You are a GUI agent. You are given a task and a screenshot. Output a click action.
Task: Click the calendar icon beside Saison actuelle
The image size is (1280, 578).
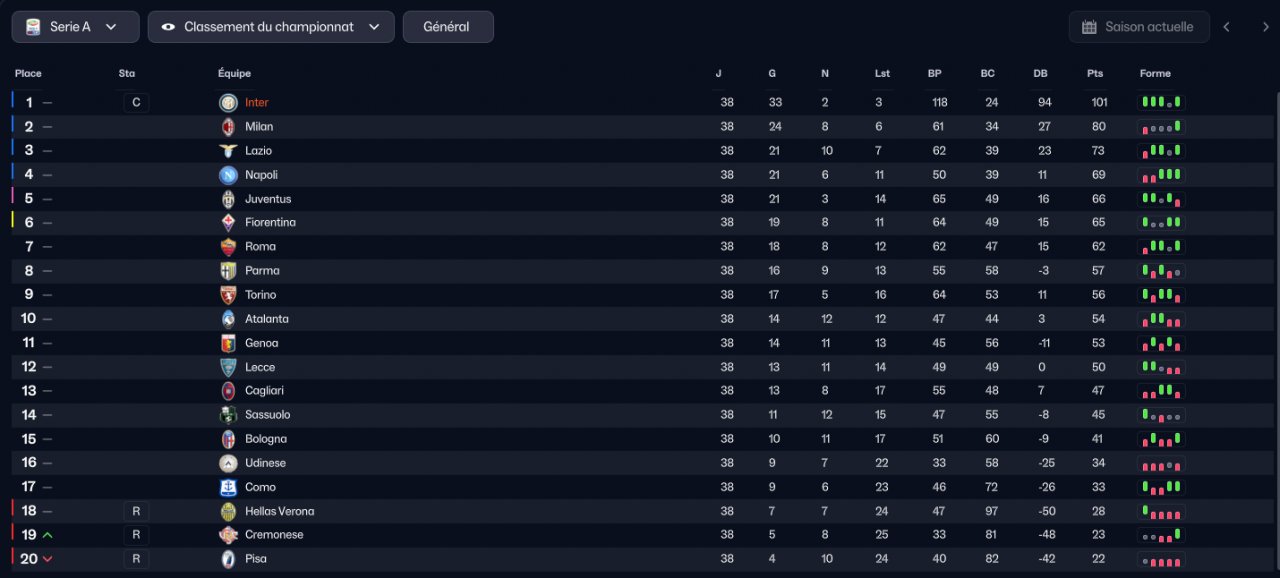pyautogui.click(x=1089, y=27)
